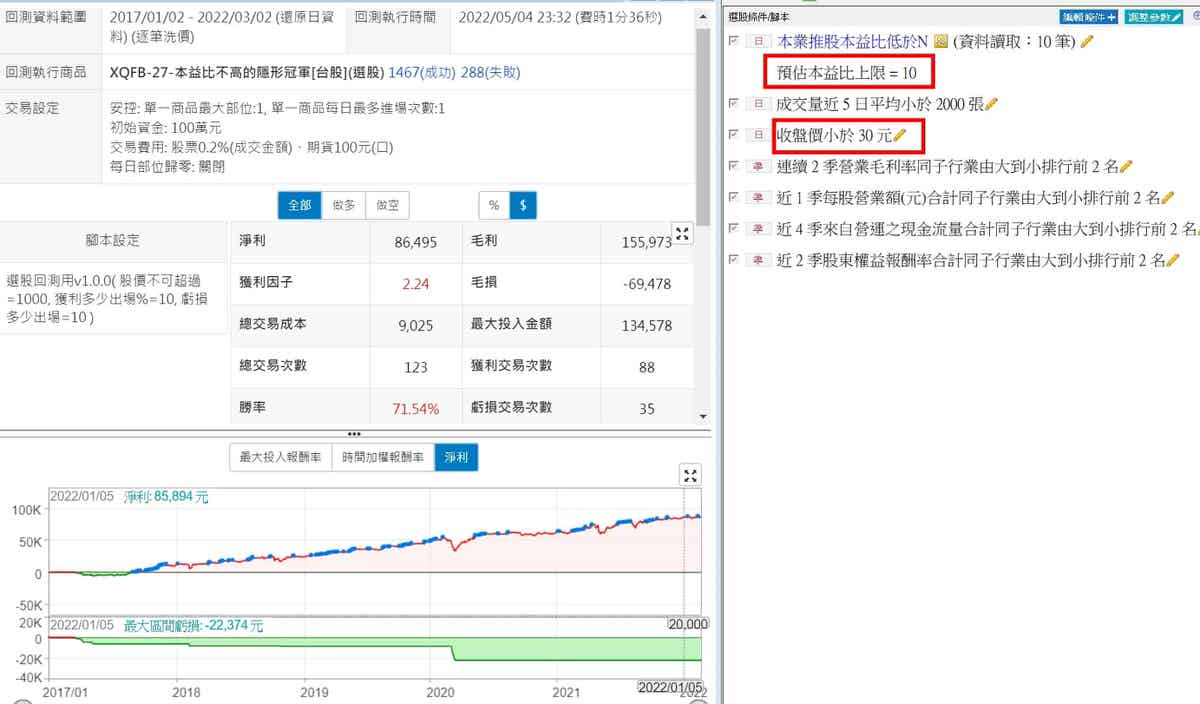Click pencil icon for 本業推股本益比低於N
1200x704 pixels.
pos(1087,41)
